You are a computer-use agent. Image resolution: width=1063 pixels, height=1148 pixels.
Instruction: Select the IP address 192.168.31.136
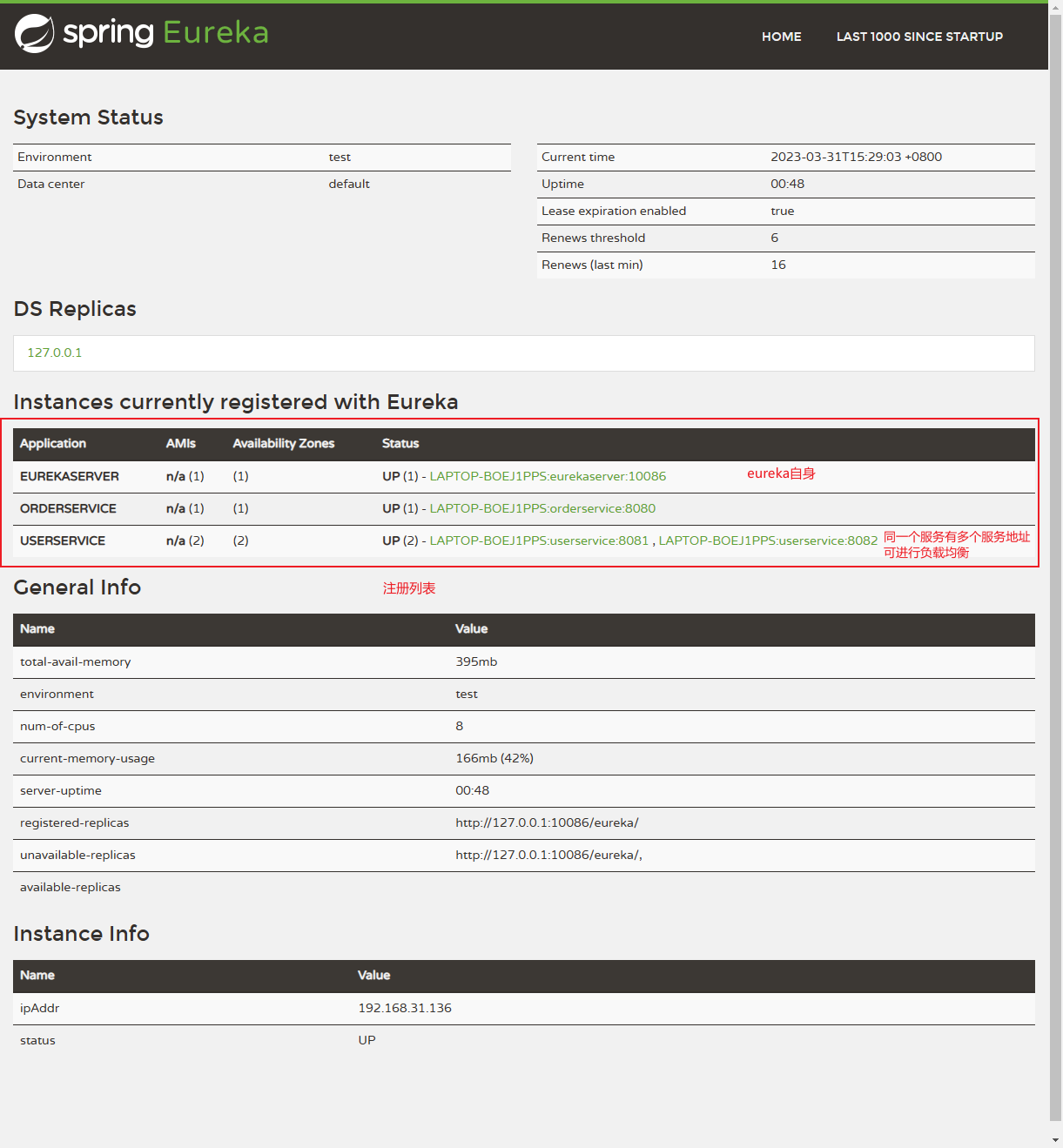405,1008
